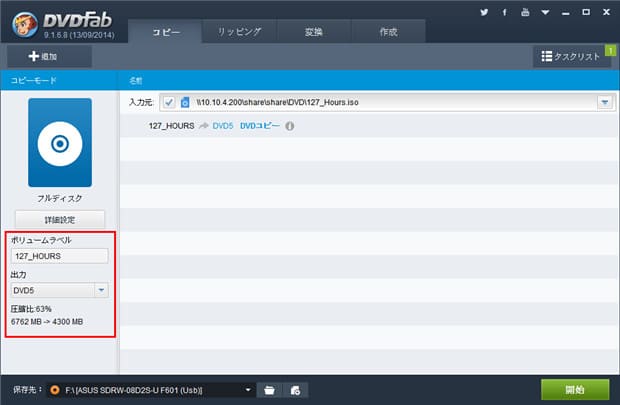Switch to the リッピング tab

tap(239, 32)
